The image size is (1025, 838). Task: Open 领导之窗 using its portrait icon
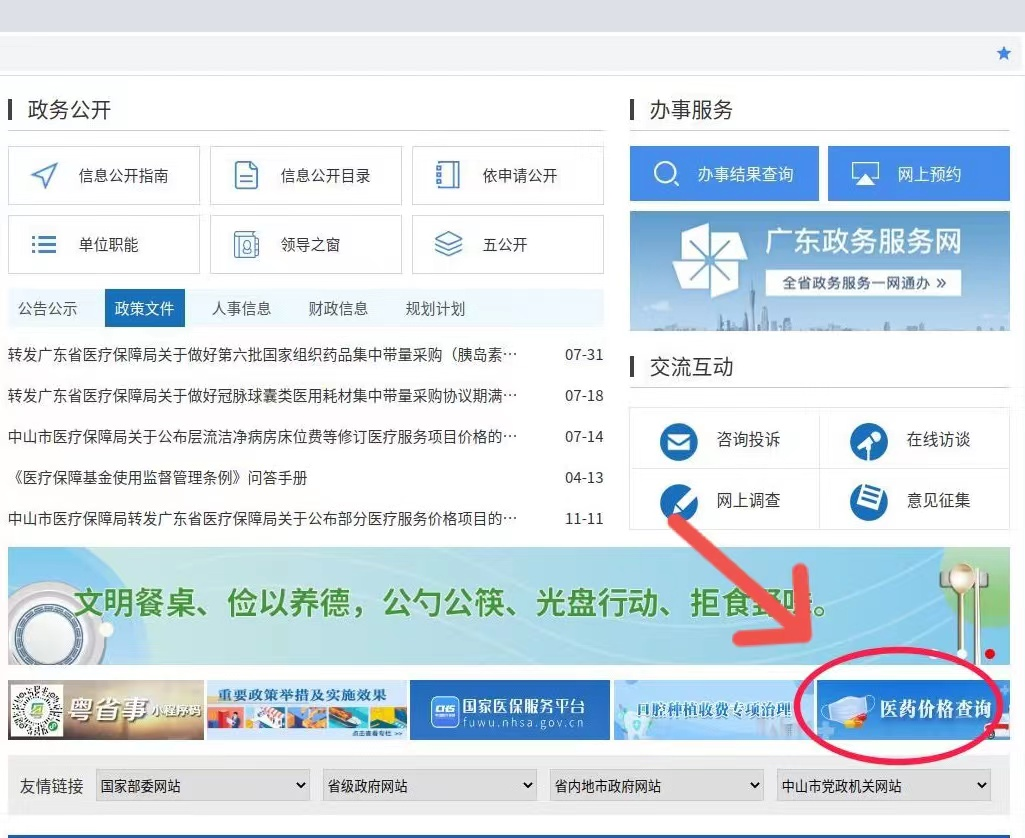246,244
